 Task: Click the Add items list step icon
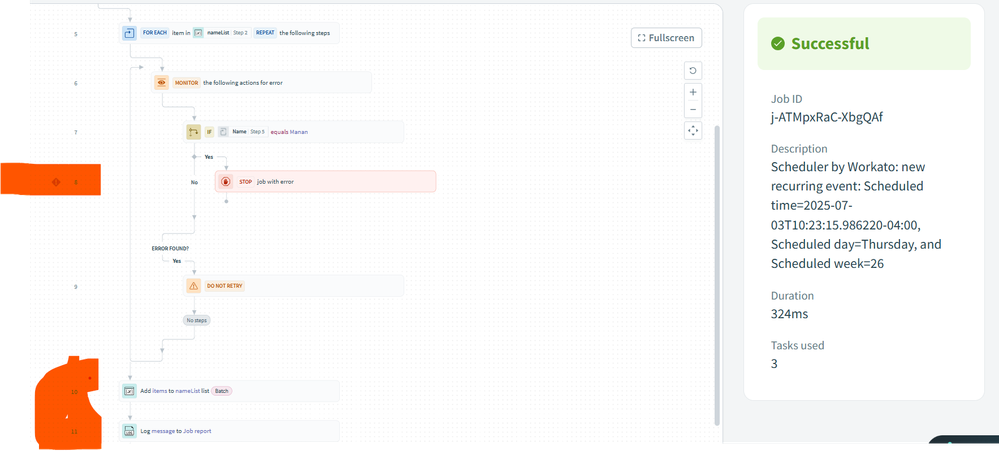tap(129, 391)
